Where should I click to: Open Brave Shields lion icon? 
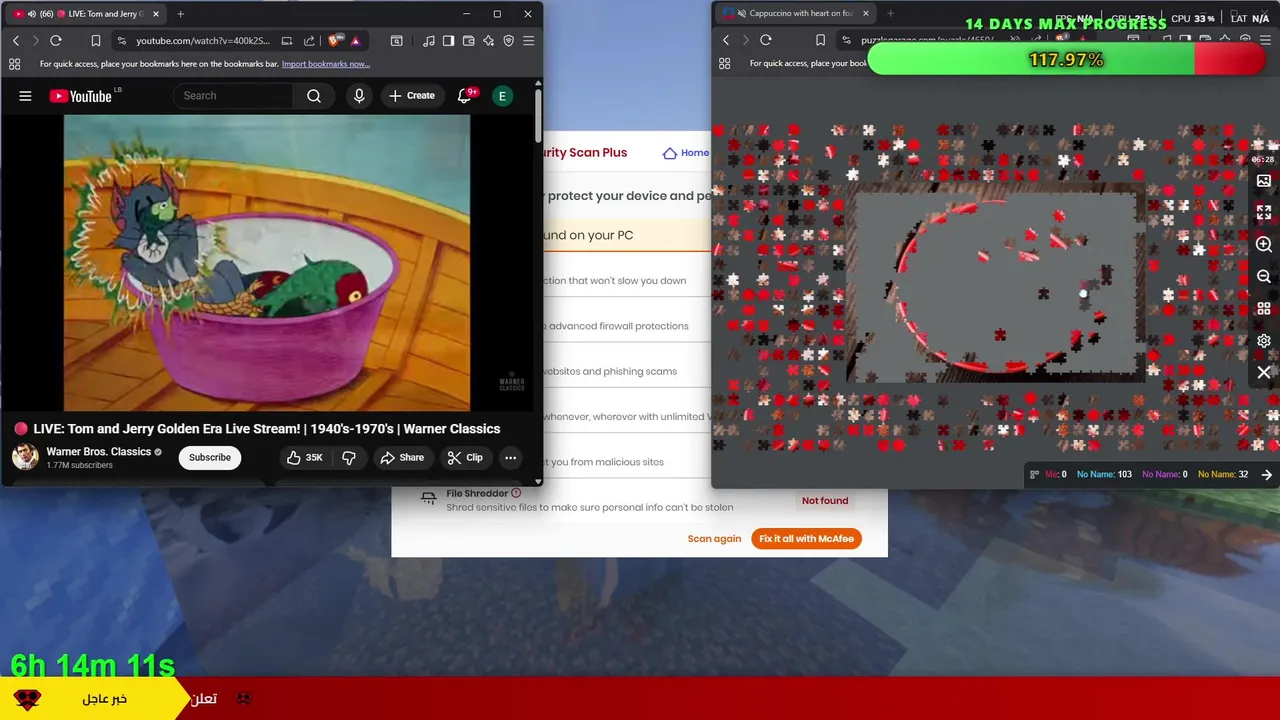tap(334, 41)
